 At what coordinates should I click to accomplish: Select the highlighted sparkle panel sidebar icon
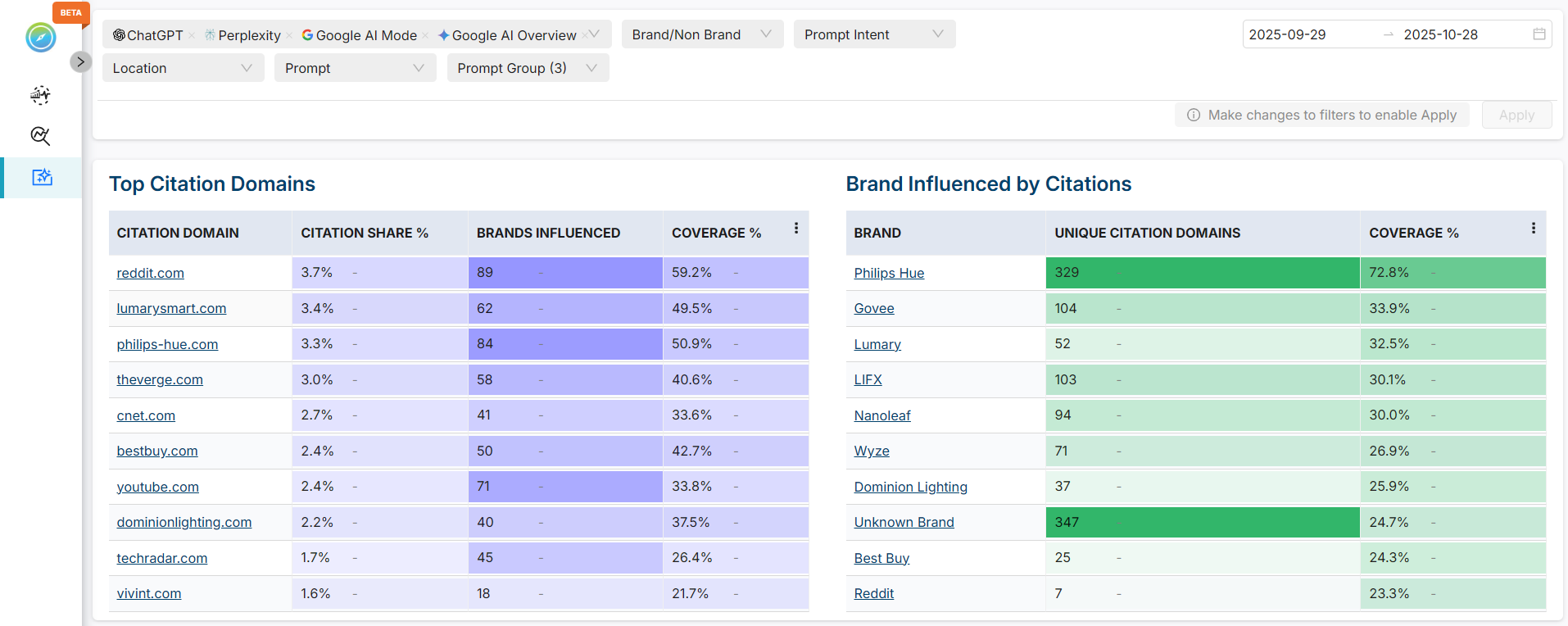coord(42,177)
